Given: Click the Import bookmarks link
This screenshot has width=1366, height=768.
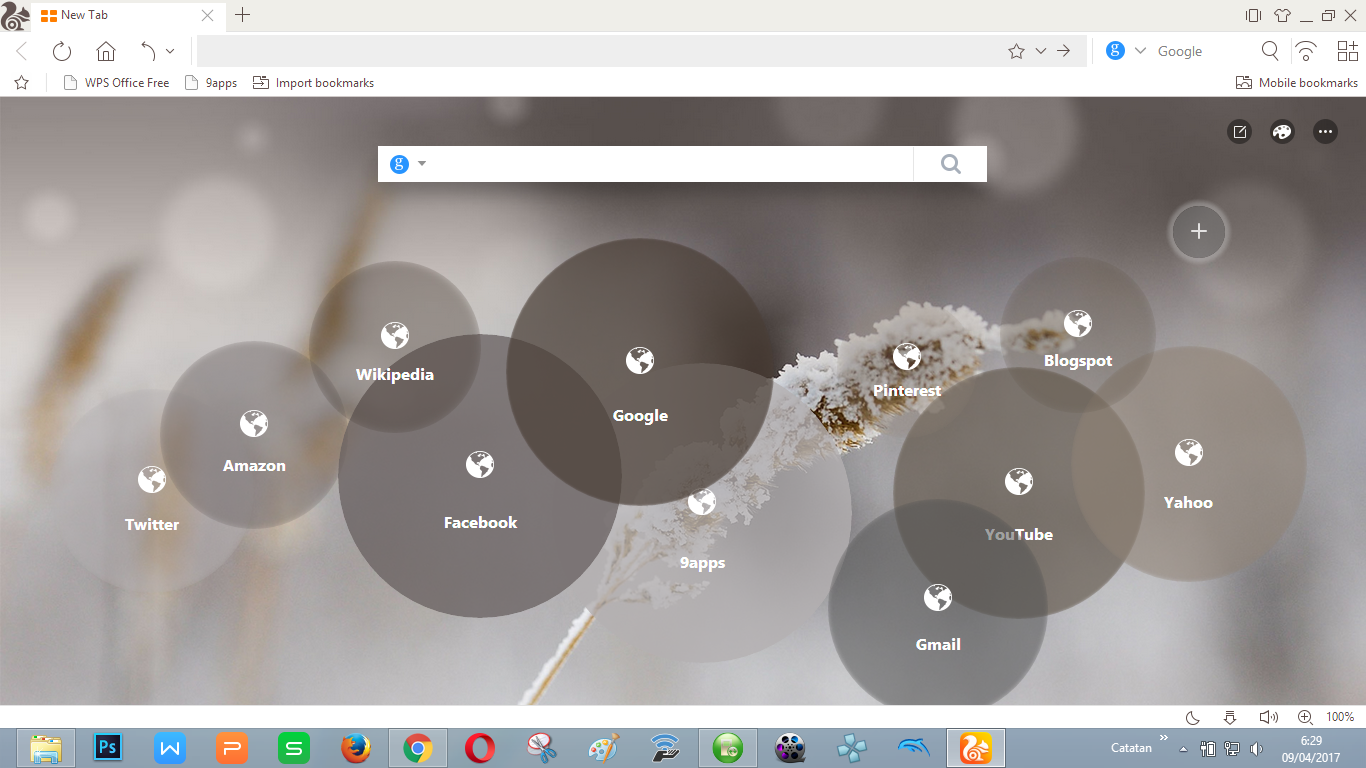Looking at the screenshot, I should tap(313, 82).
